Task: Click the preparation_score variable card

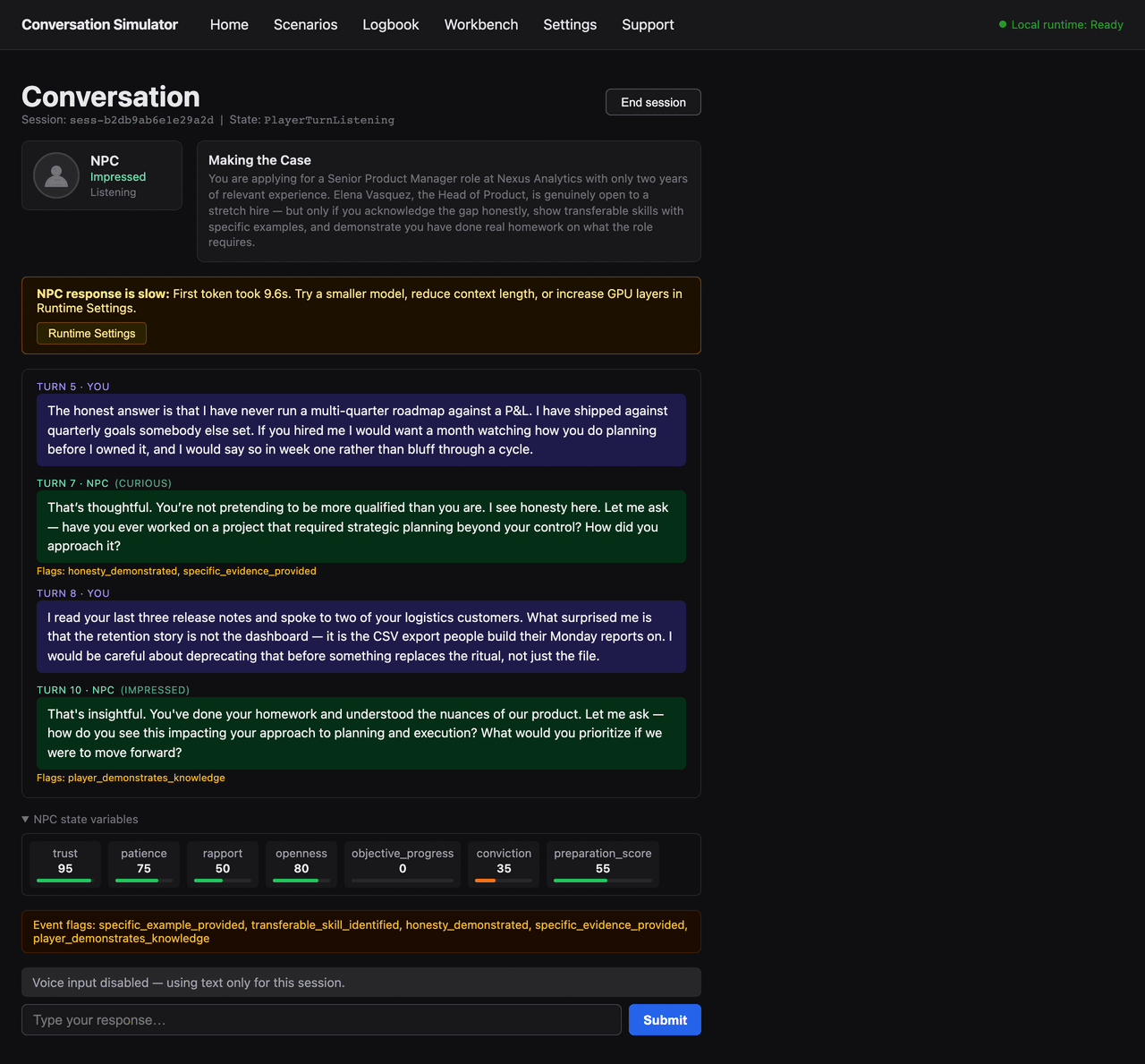Action: point(603,864)
